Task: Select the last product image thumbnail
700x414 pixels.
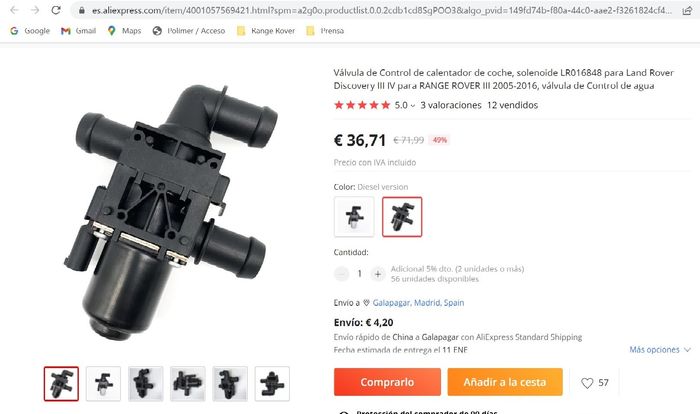Action: pos(272,384)
